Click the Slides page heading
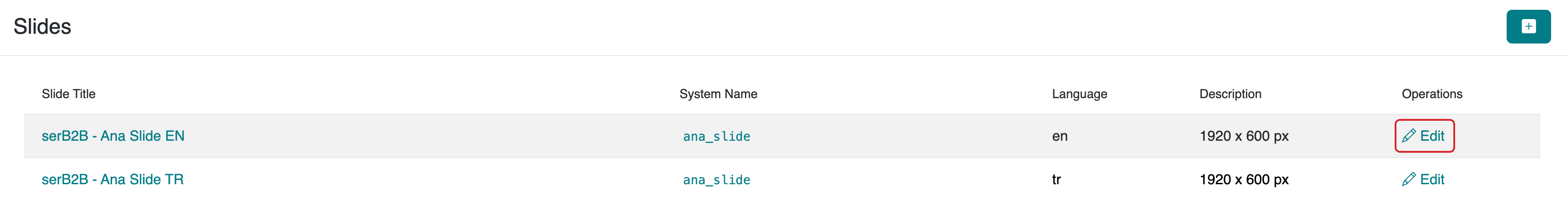The image size is (1568, 198). pos(42,27)
